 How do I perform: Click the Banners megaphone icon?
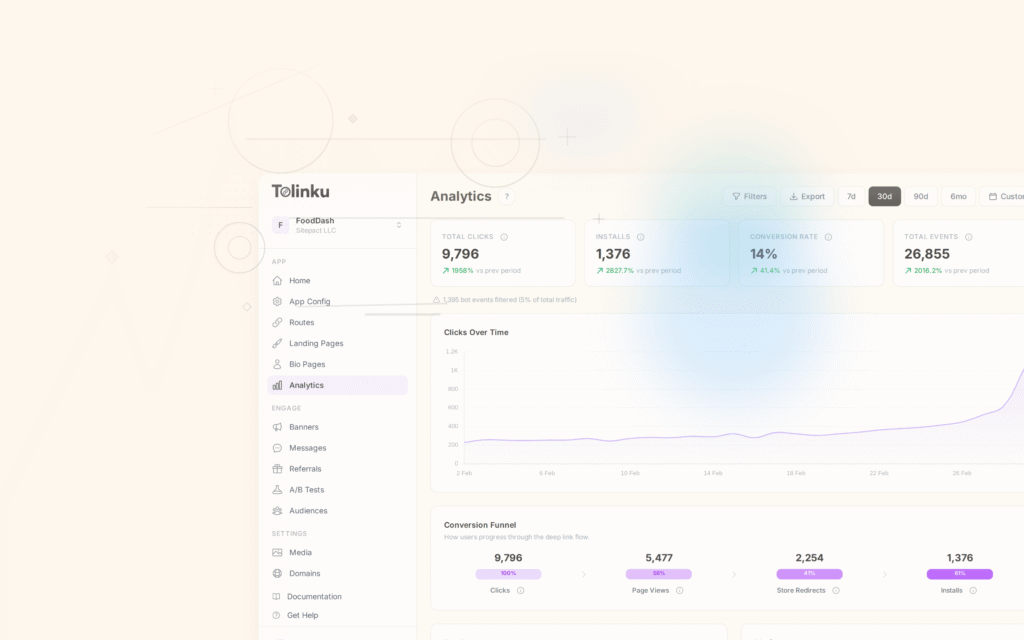pyautogui.click(x=277, y=427)
